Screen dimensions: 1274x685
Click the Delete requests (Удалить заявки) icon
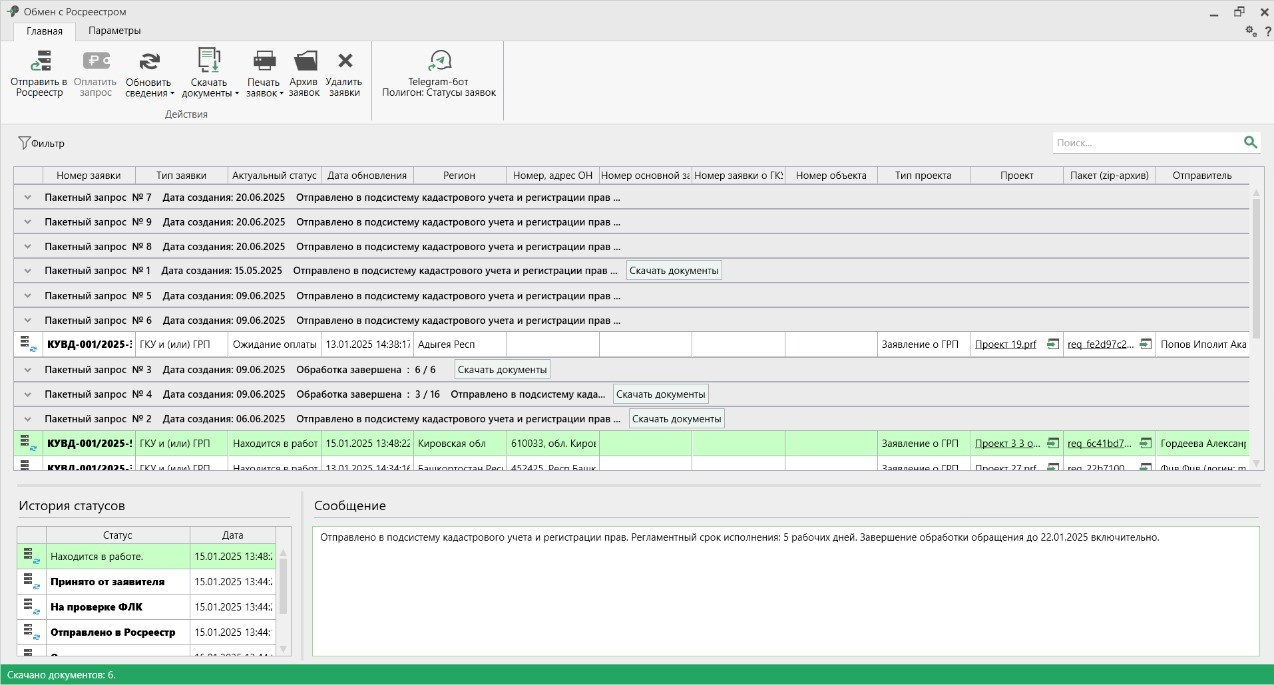344,62
